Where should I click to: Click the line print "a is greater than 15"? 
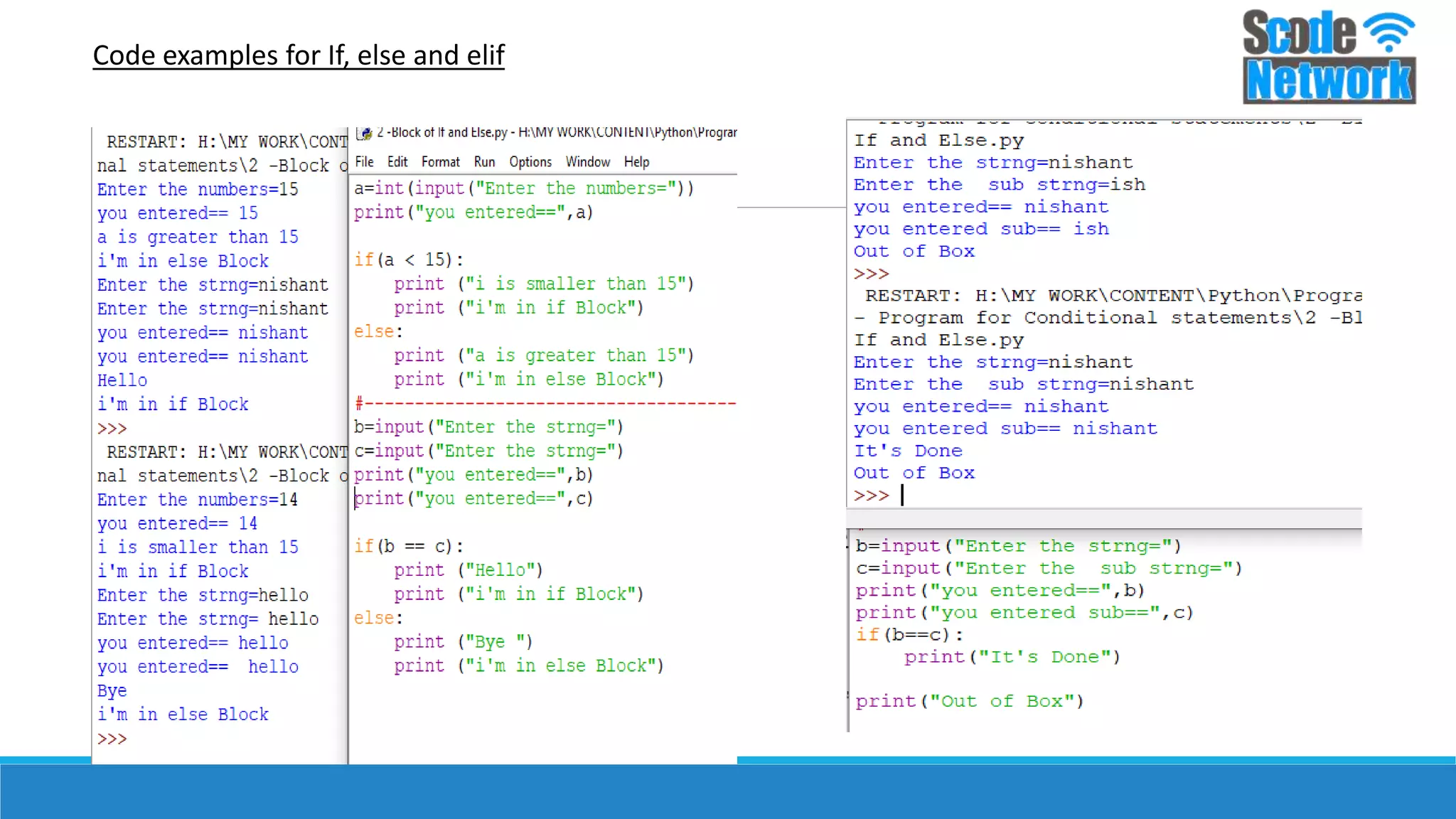point(544,355)
